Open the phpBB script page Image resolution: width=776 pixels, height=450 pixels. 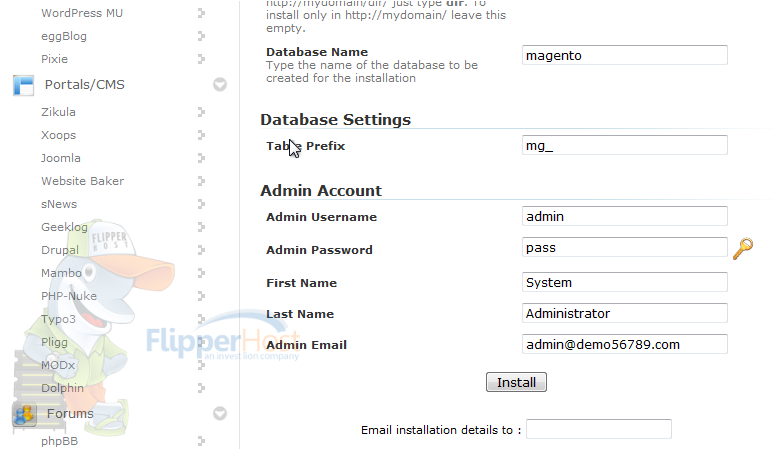(59, 441)
